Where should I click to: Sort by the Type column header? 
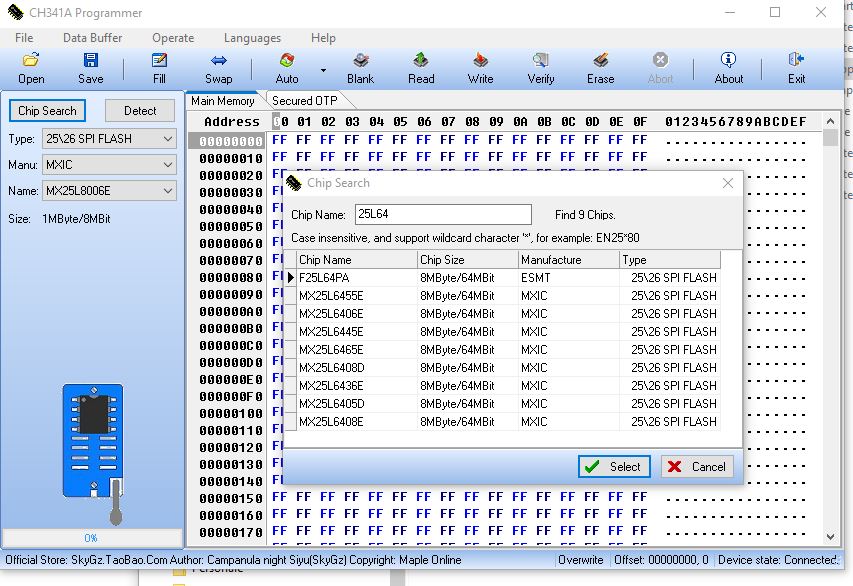[670, 260]
